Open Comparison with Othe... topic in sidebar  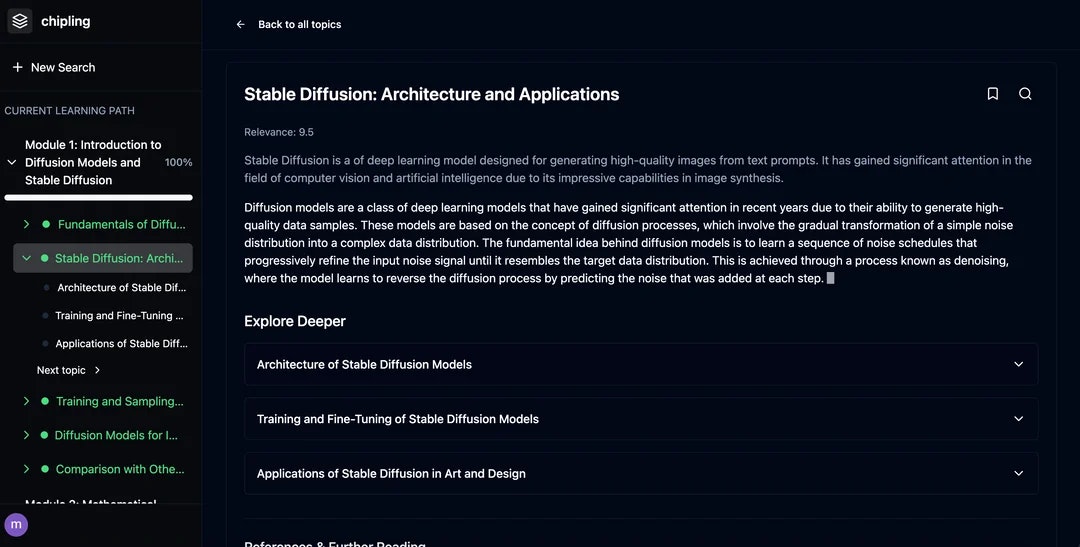[120, 469]
